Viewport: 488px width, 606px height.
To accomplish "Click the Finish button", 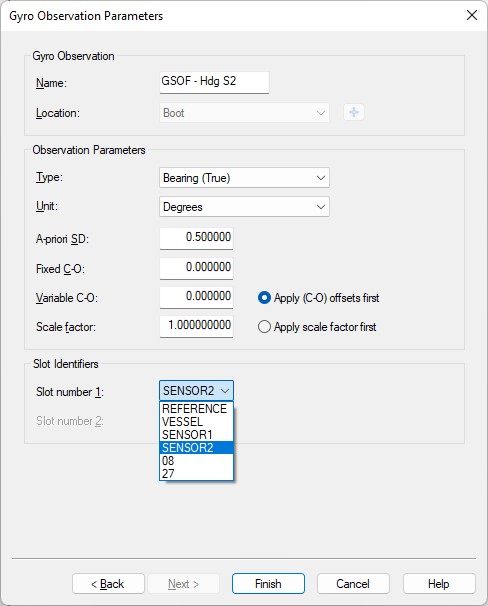I will point(268,584).
